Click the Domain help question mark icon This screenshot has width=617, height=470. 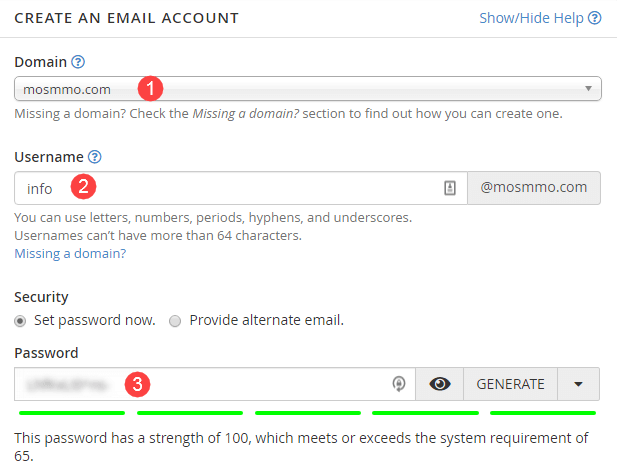tap(78, 62)
